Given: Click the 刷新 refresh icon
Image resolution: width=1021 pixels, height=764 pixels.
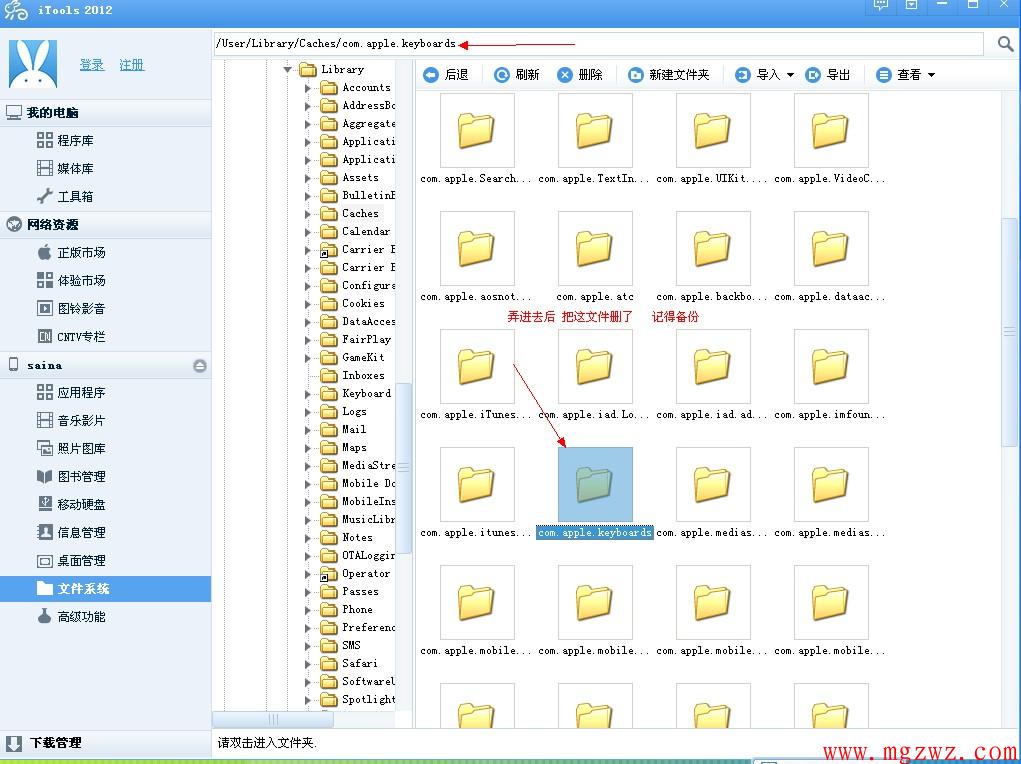Looking at the screenshot, I should click(501, 75).
